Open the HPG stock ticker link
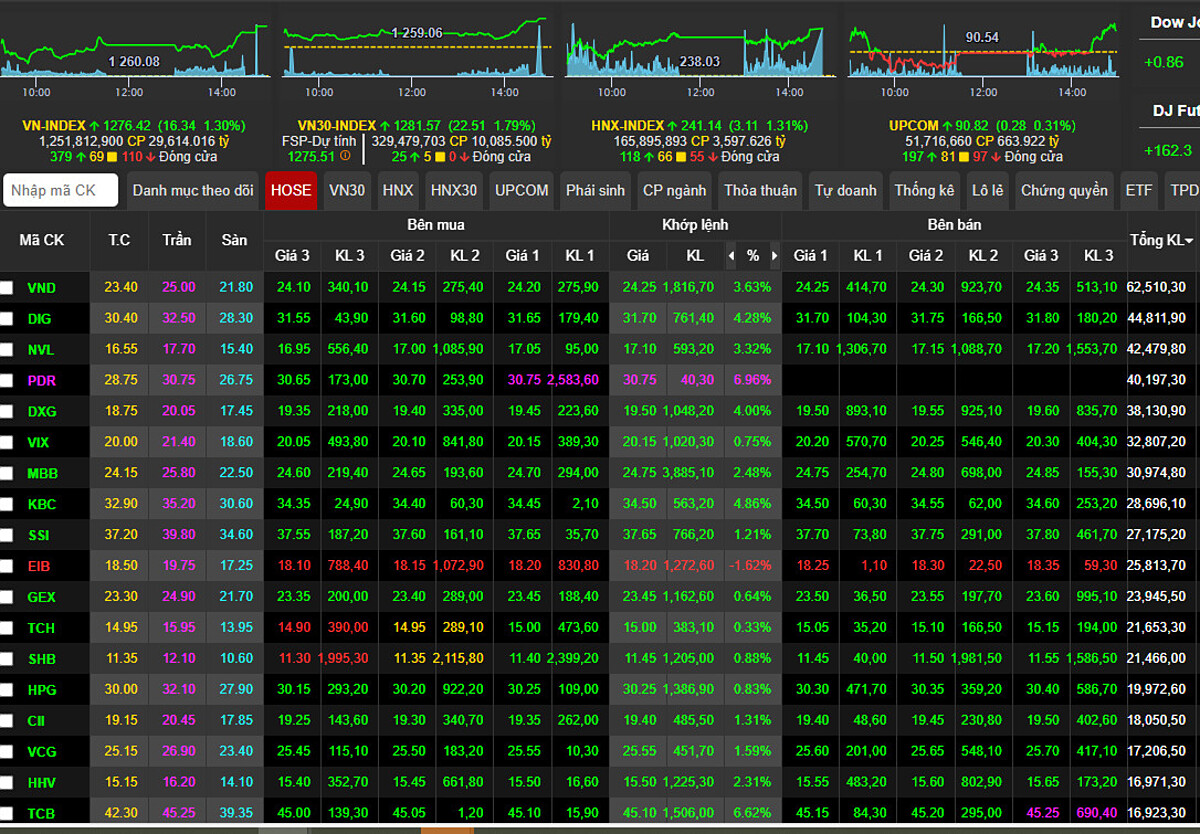This screenshot has height=834, width=1200. [x=42, y=690]
